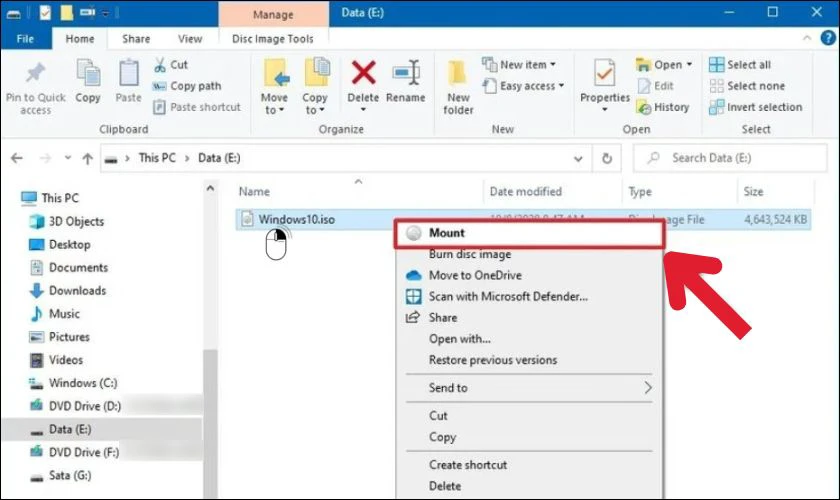Click the red Delete X icon

pyautogui.click(x=363, y=72)
